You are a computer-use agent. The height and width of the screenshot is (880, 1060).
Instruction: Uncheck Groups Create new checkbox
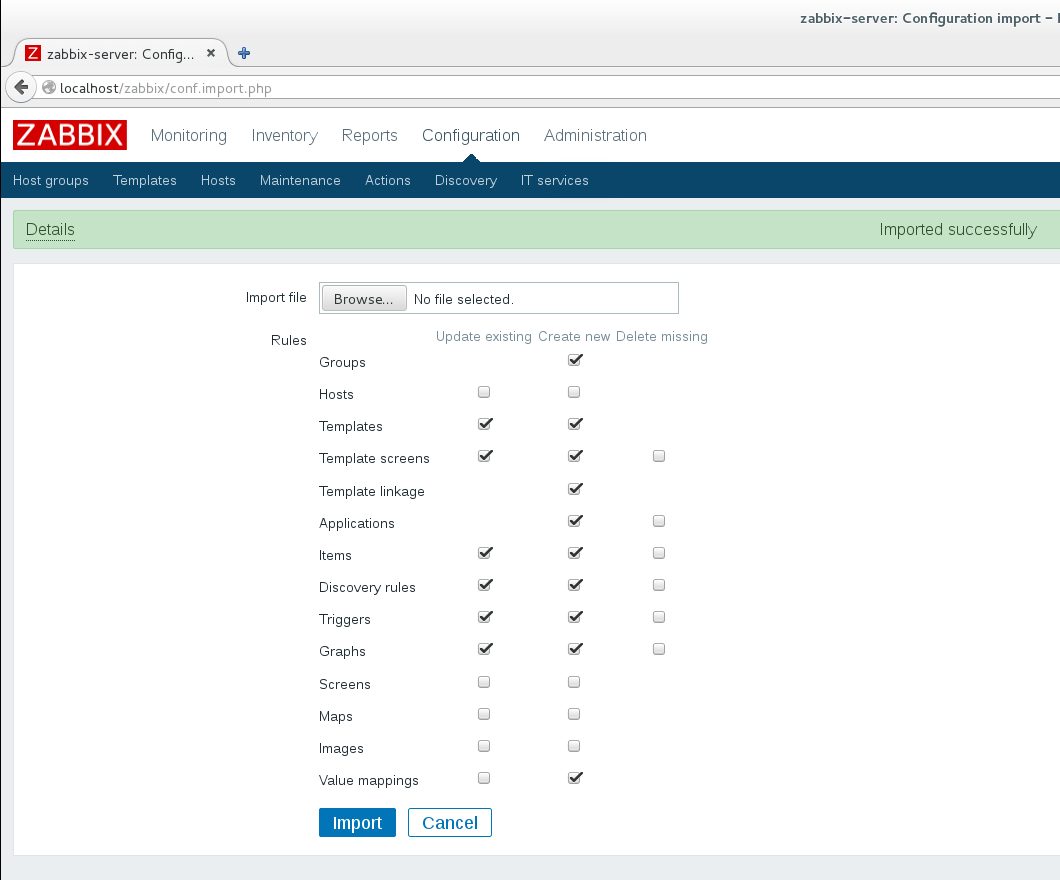click(575, 360)
